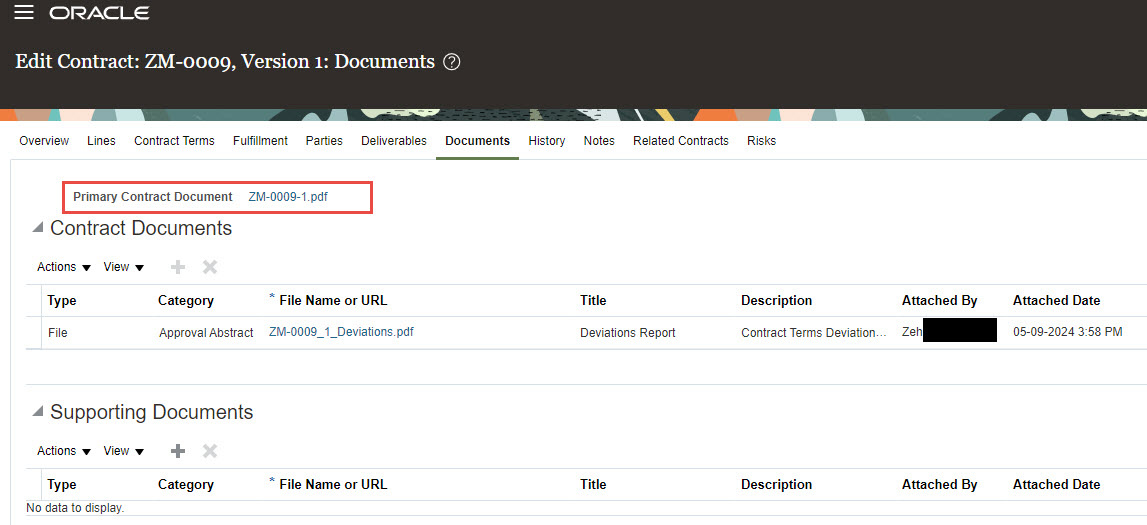Click the No data to display message
Screen dimensions: 1147x525
coord(75,507)
